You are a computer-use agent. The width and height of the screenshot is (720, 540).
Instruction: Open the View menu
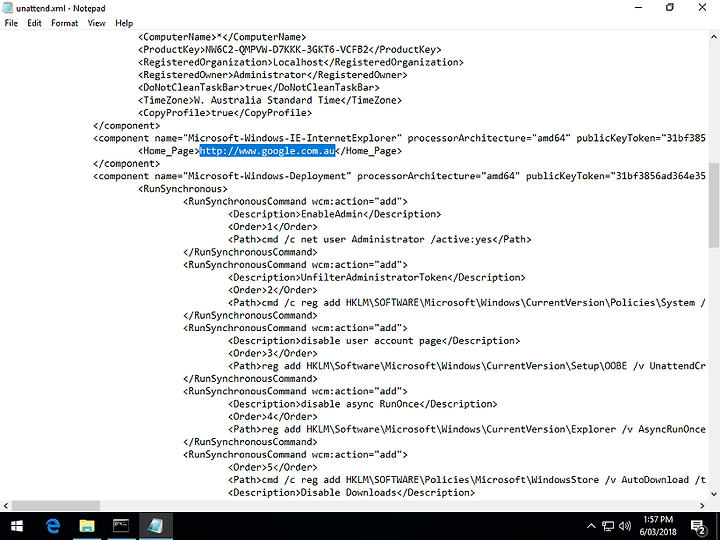tap(96, 23)
